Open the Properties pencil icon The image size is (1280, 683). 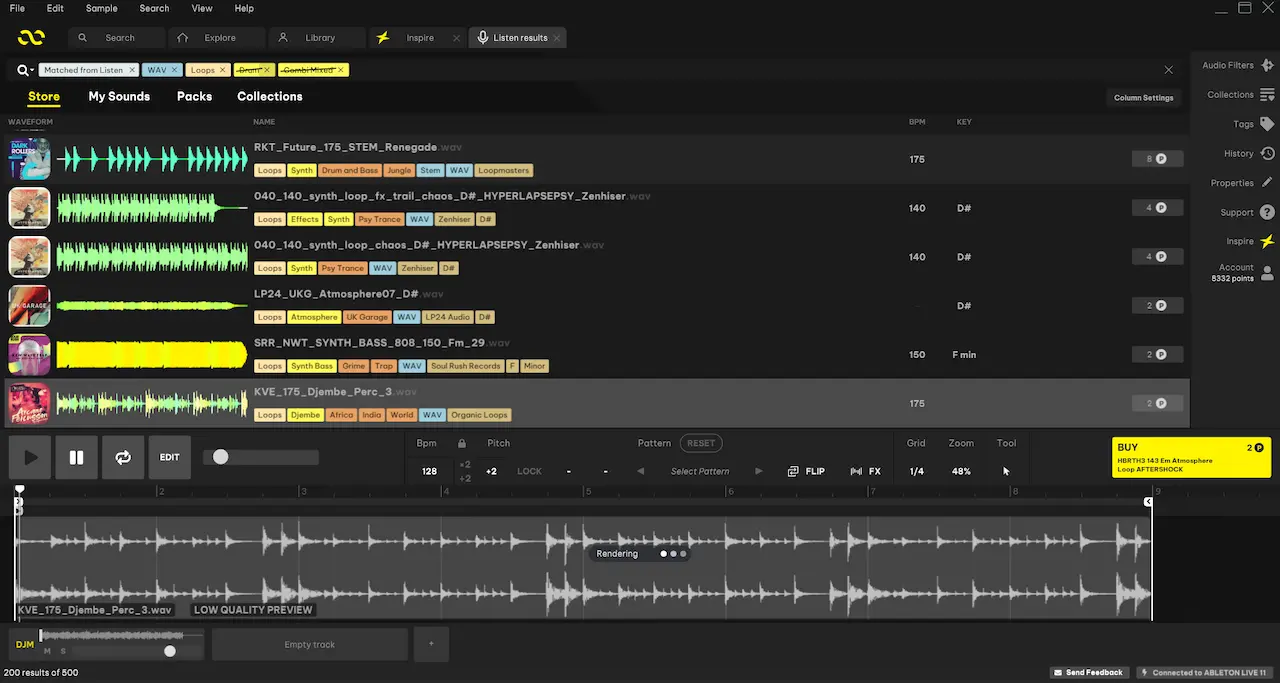1267,183
